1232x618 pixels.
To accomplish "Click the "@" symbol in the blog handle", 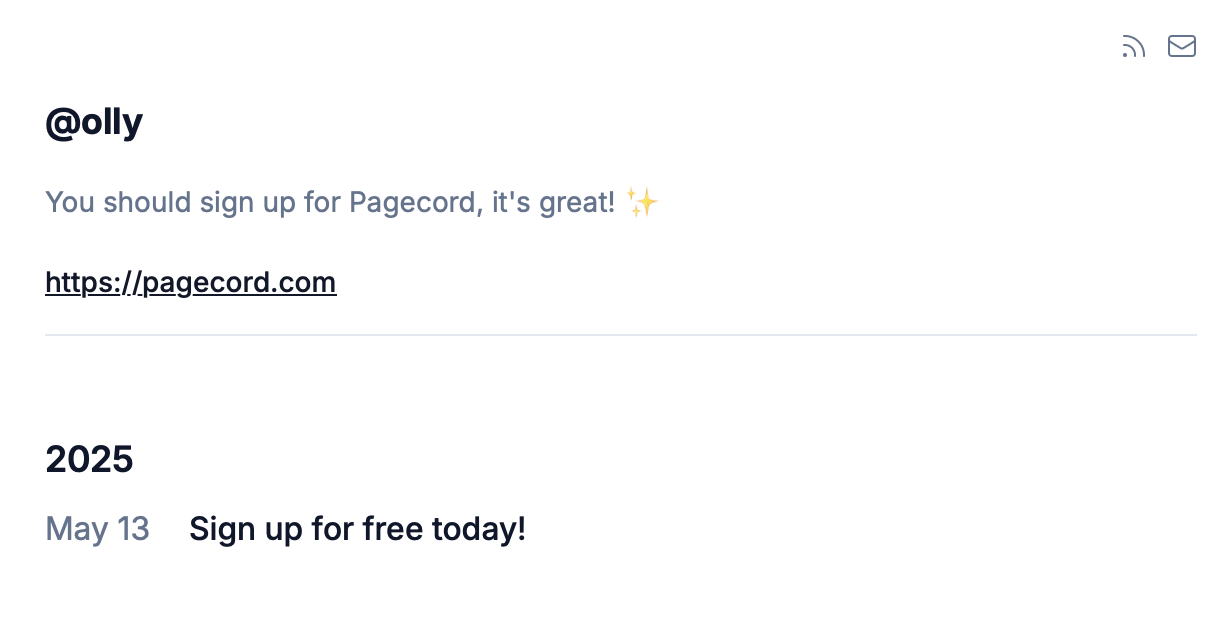I will click(x=62, y=123).
